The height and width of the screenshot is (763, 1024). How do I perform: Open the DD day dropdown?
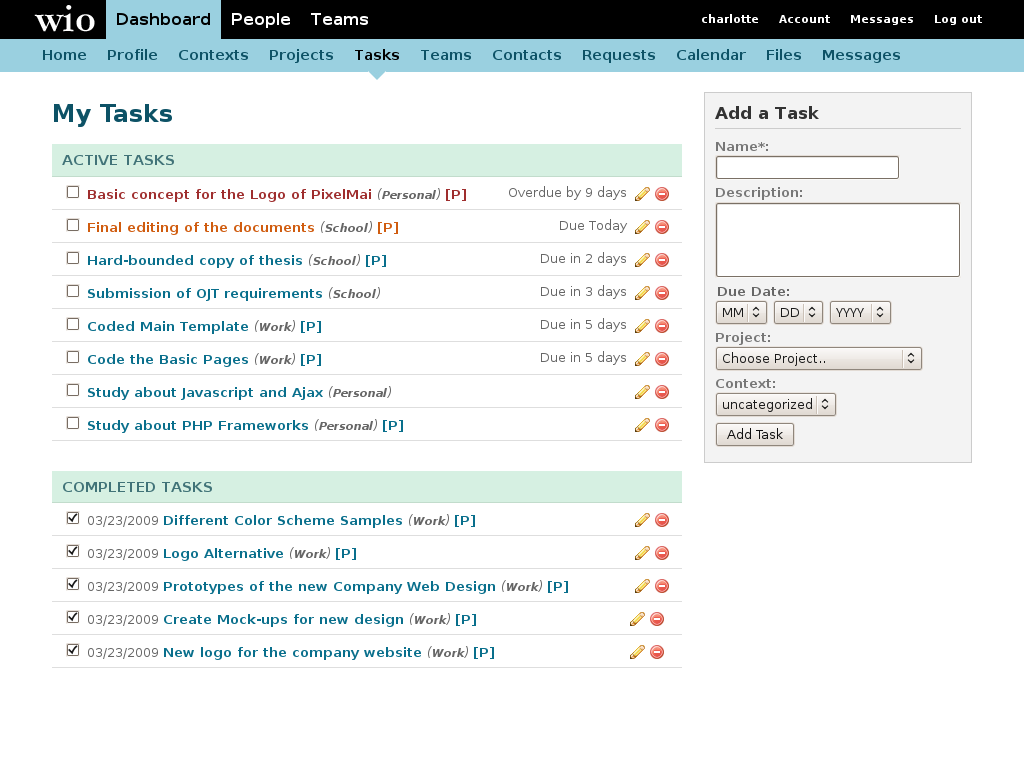pyautogui.click(x=798, y=312)
